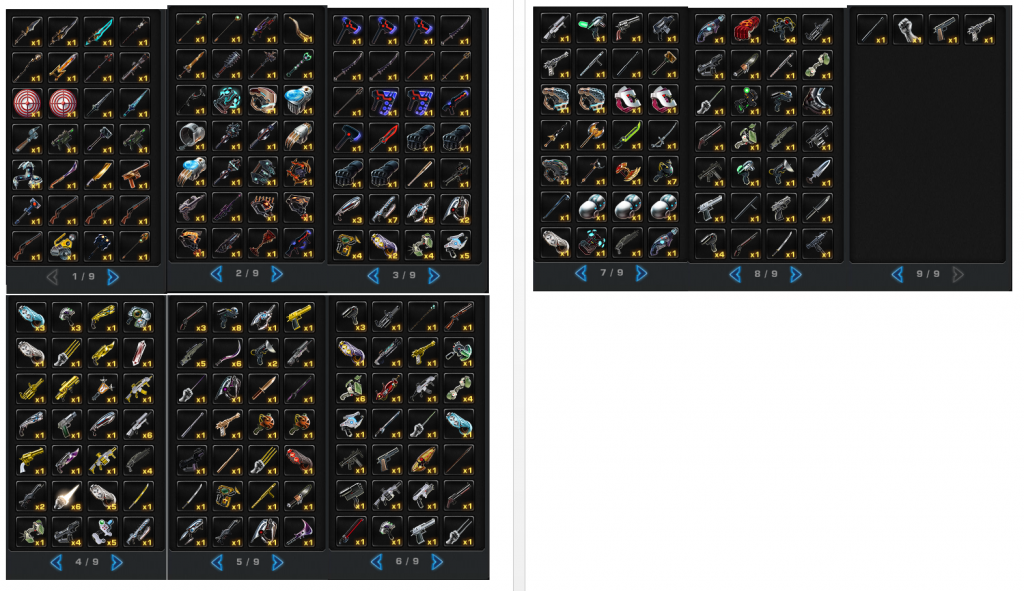Advance to next page from panel 3/9
Screen dimensions: 1024x591
(434, 276)
